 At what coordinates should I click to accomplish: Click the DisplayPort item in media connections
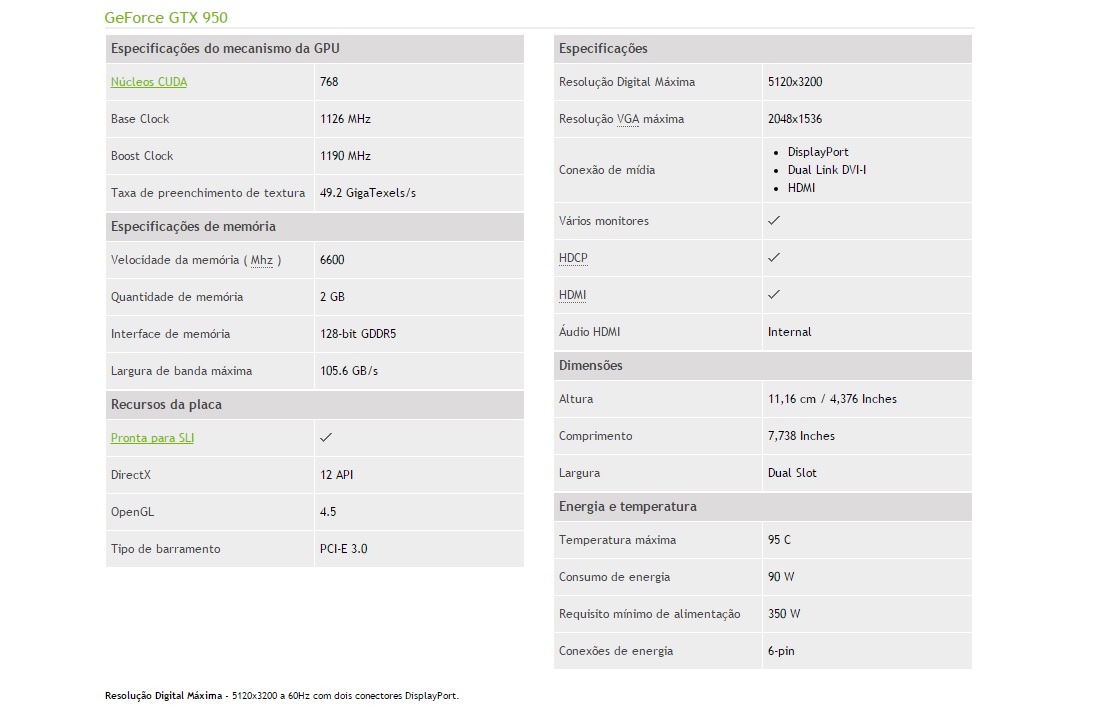point(817,152)
